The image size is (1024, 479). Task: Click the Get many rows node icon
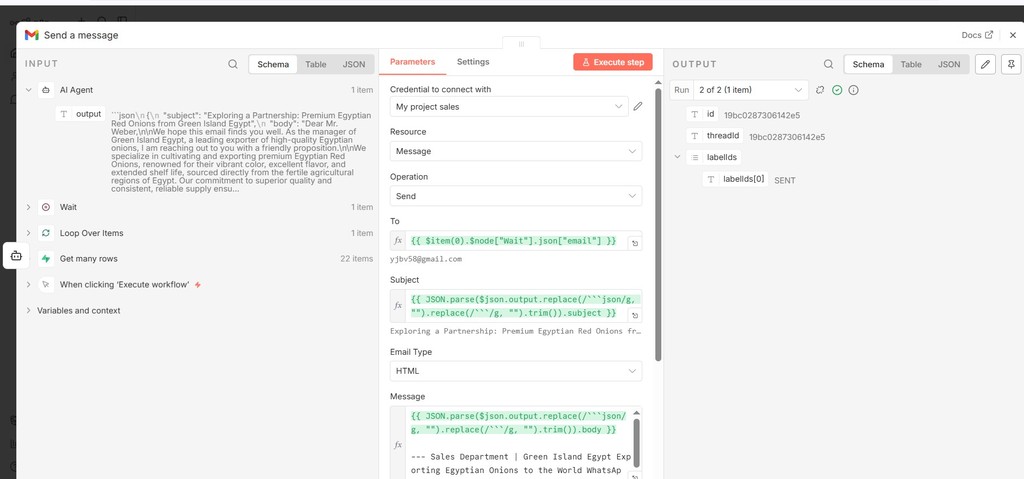(46, 259)
